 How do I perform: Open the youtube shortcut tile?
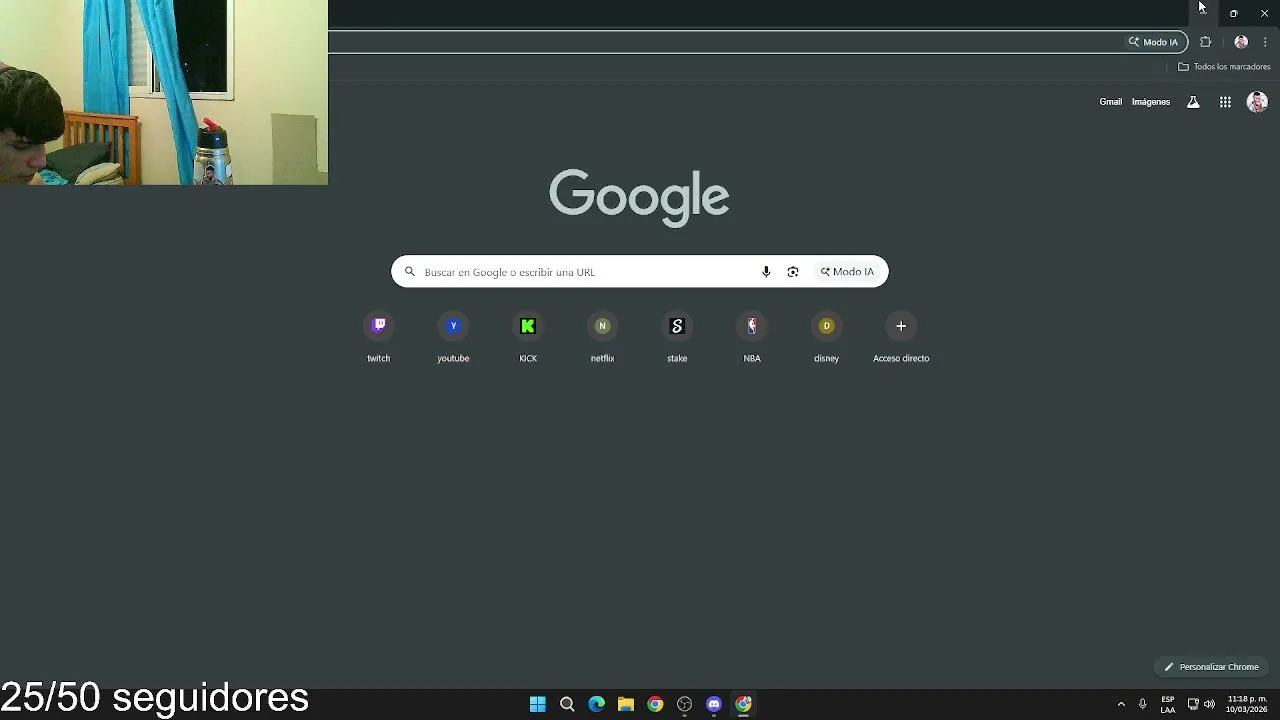453,338
